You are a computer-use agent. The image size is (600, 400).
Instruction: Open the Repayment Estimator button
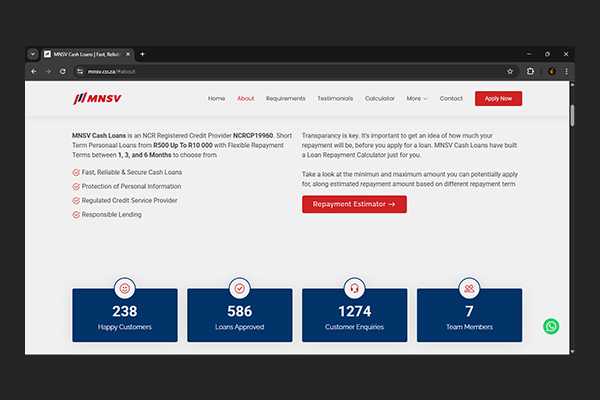tap(354, 204)
